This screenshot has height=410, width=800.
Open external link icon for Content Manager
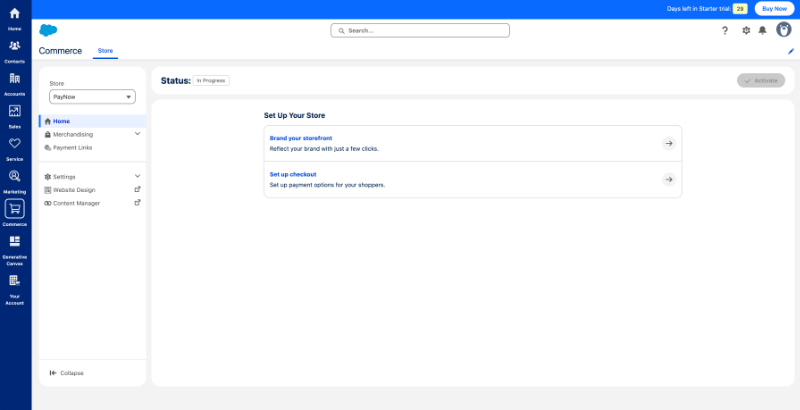pos(137,202)
